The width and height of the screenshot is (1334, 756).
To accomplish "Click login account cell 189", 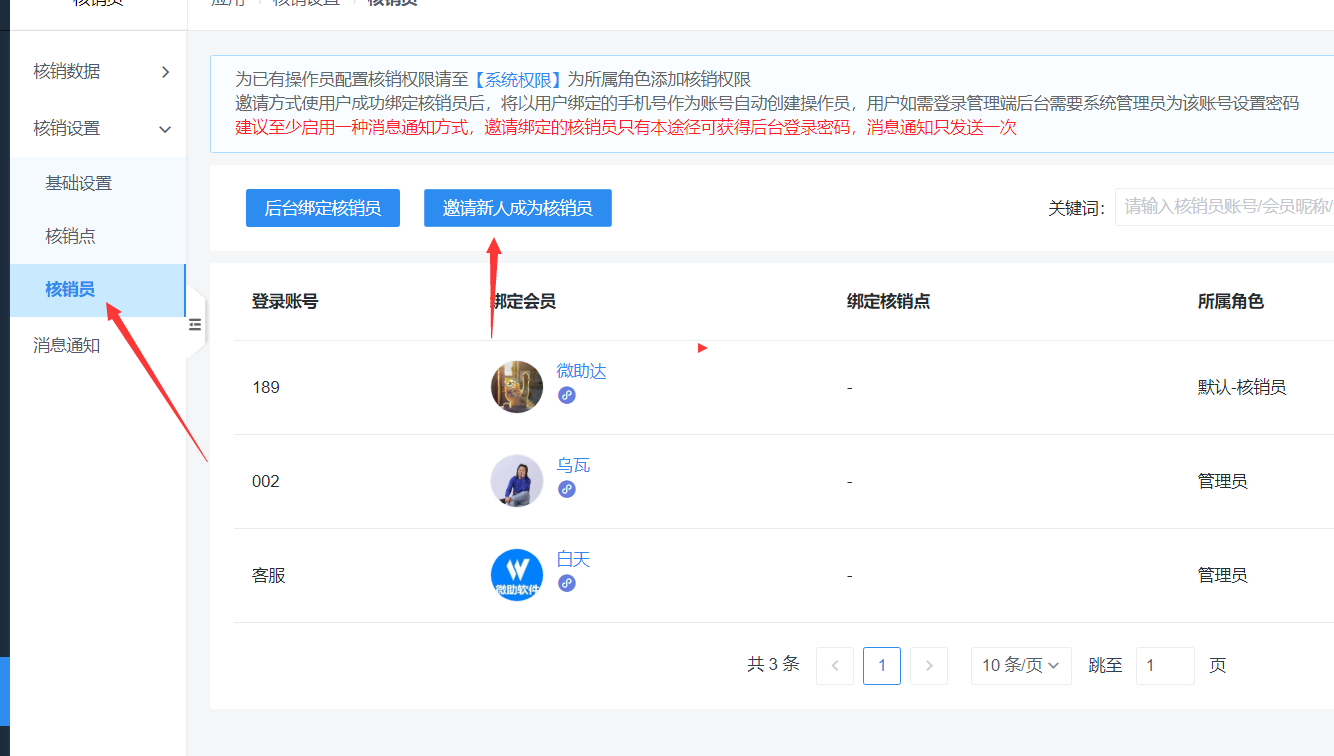I will [266, 387].
